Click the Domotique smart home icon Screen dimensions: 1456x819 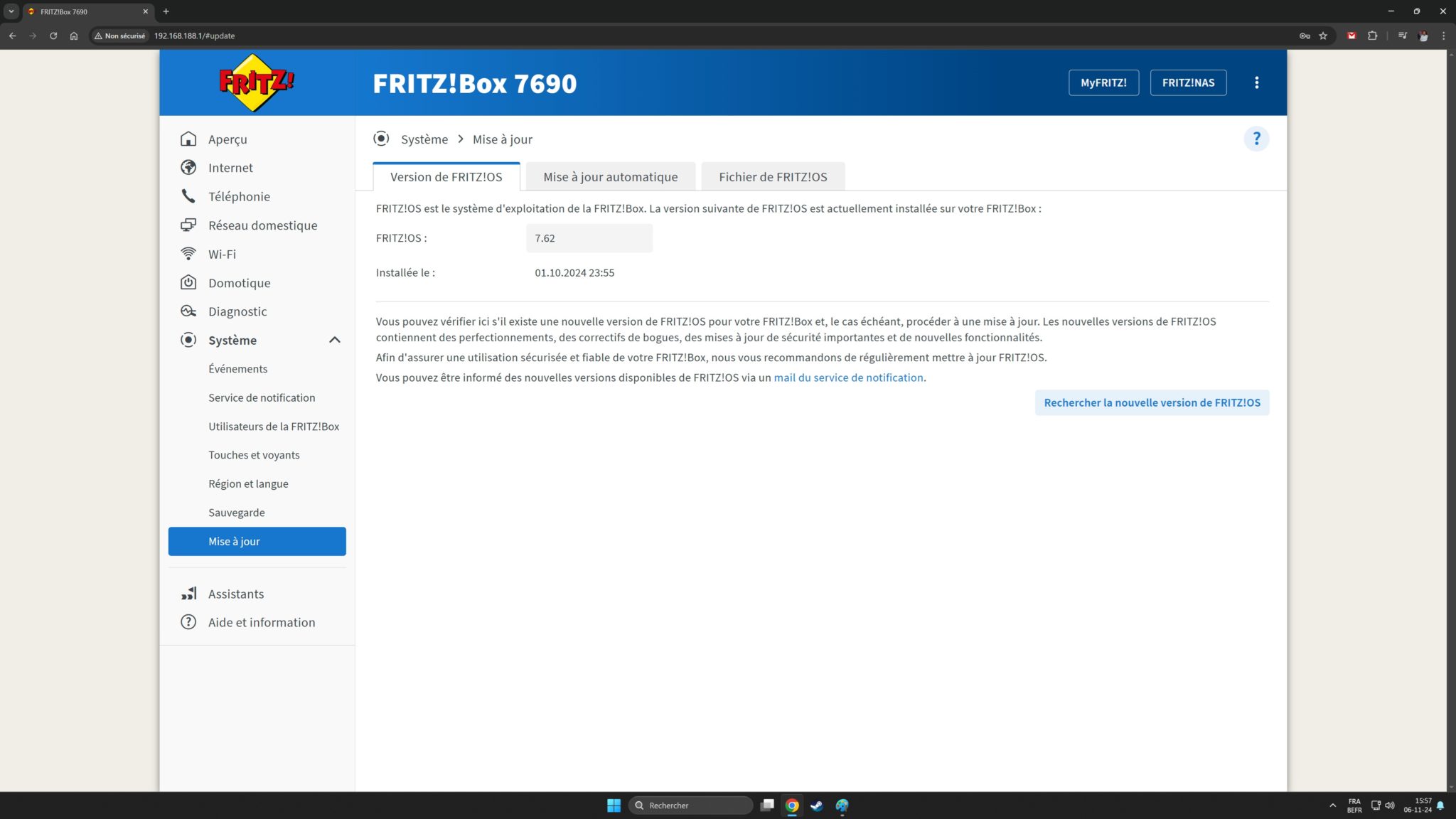188,282
